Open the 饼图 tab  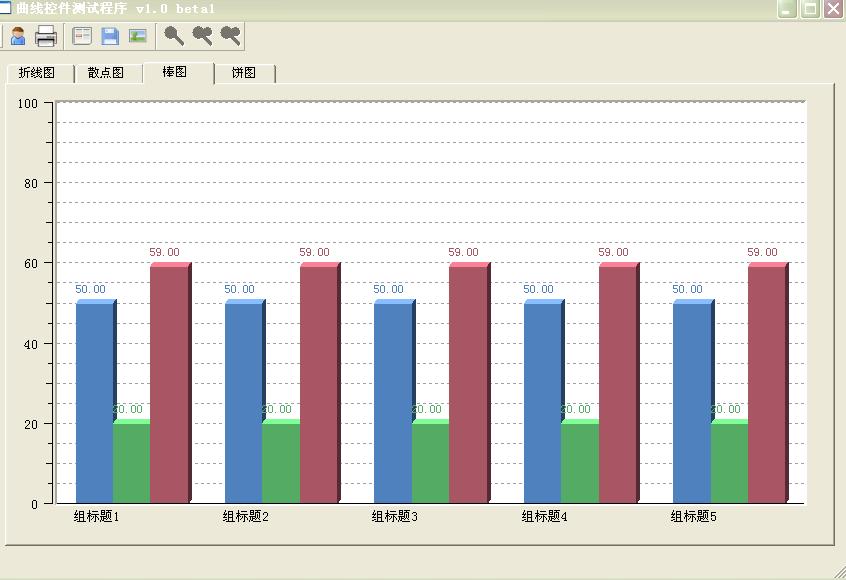(245, 73)
